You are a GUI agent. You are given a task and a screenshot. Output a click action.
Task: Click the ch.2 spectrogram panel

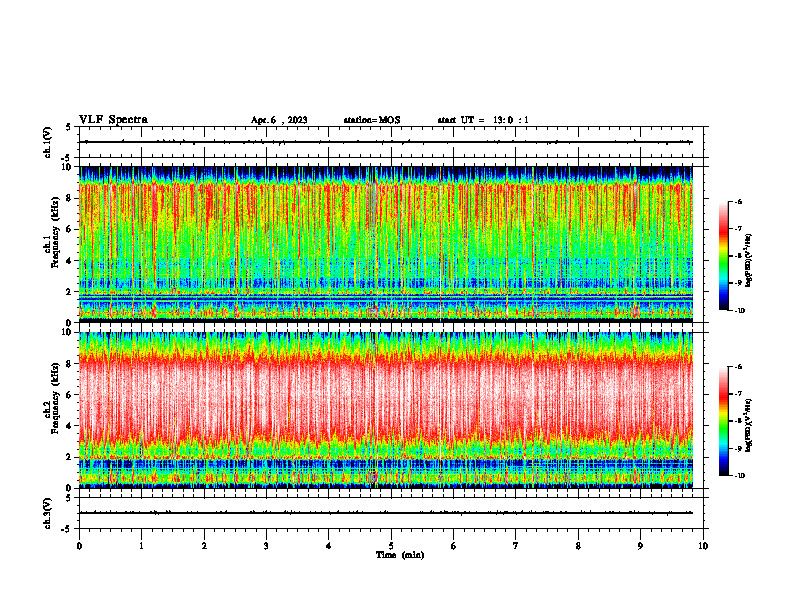[386, 410]
